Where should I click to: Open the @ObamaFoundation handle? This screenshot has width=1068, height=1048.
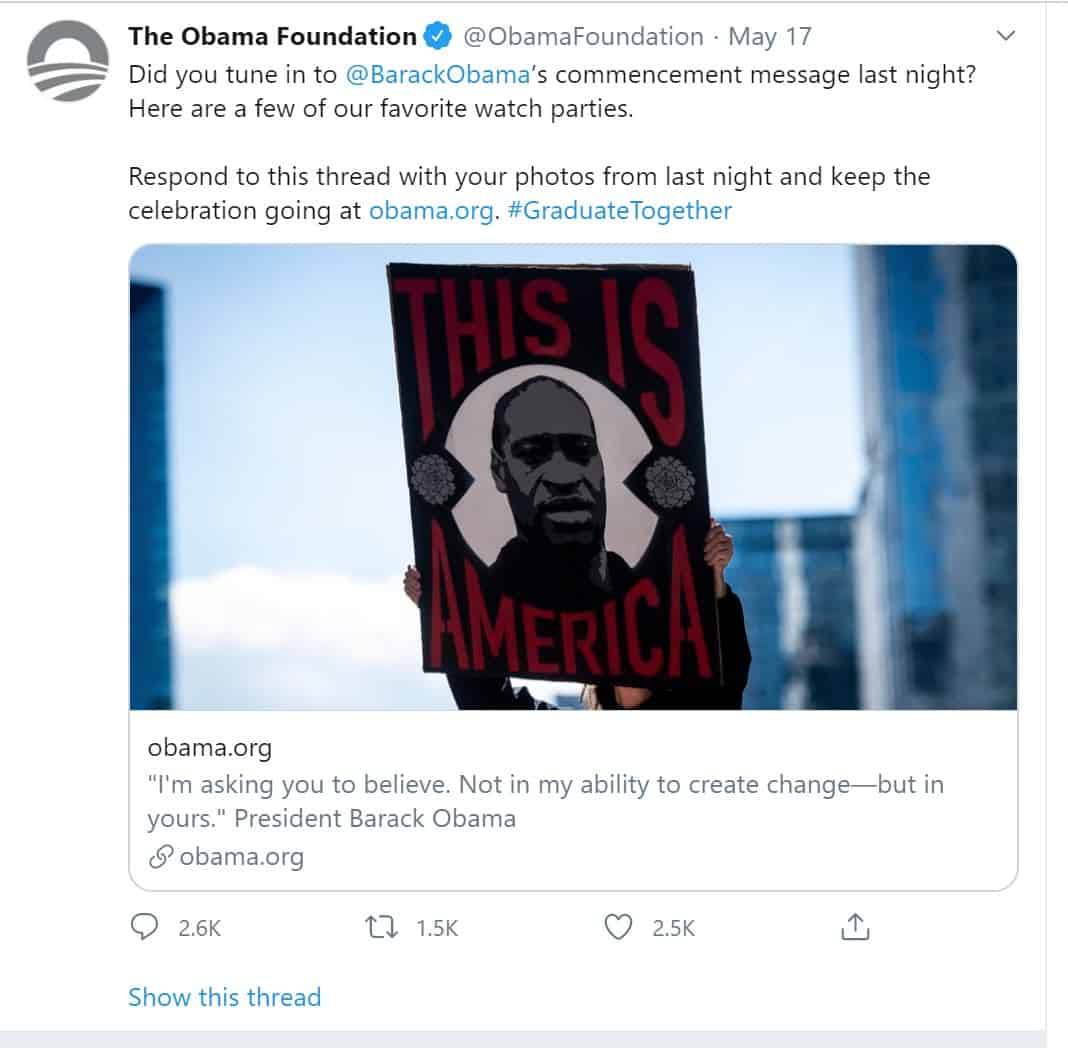pos(583,36)
